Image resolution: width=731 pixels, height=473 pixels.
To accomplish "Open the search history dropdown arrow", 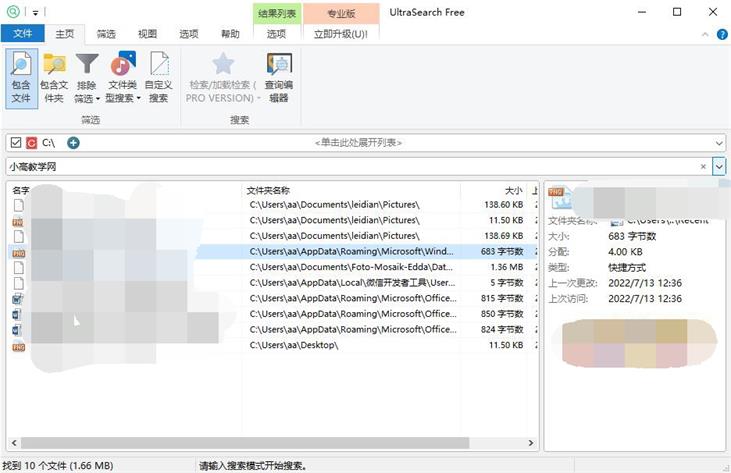I will [x=719, y=167].
